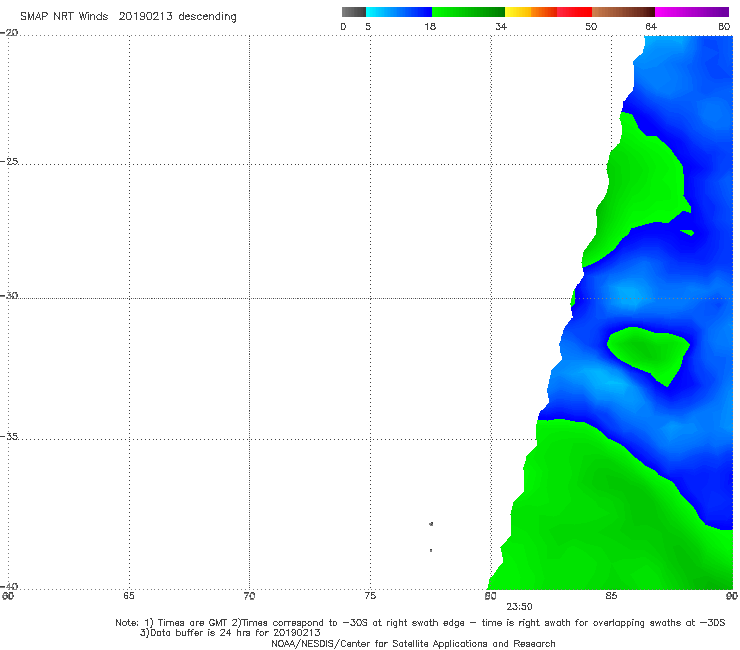Click the gray 0-5 colorbar segment

354,12
